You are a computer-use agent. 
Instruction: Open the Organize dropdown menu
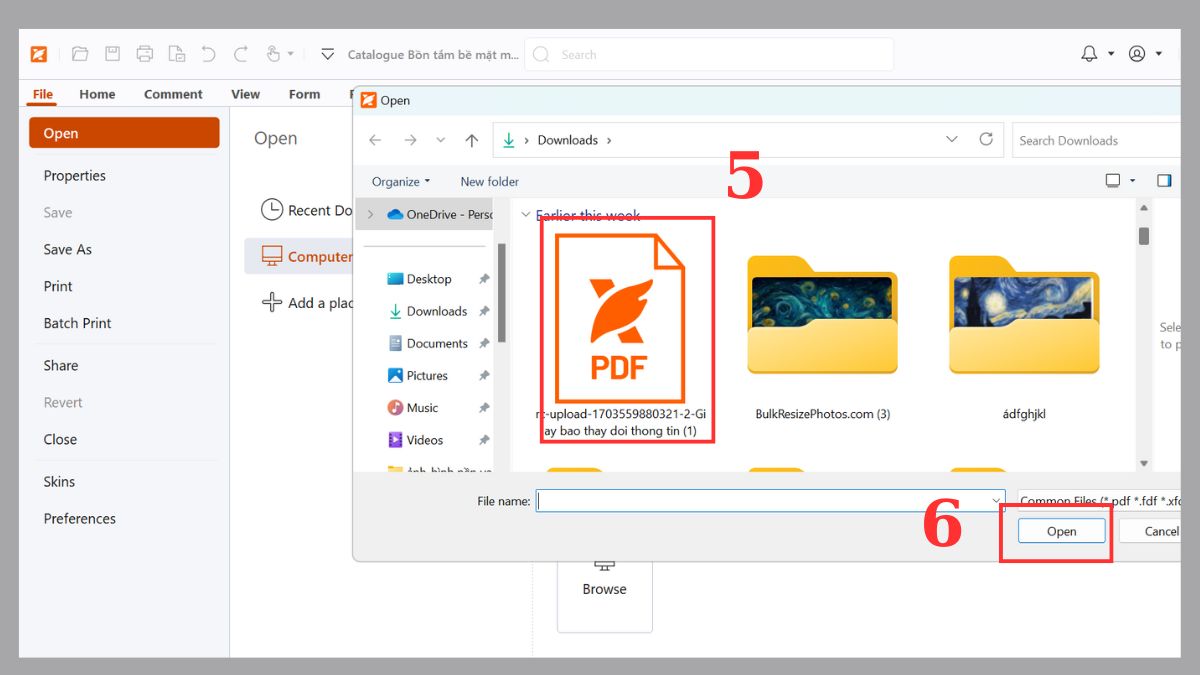tap(400, 181)
